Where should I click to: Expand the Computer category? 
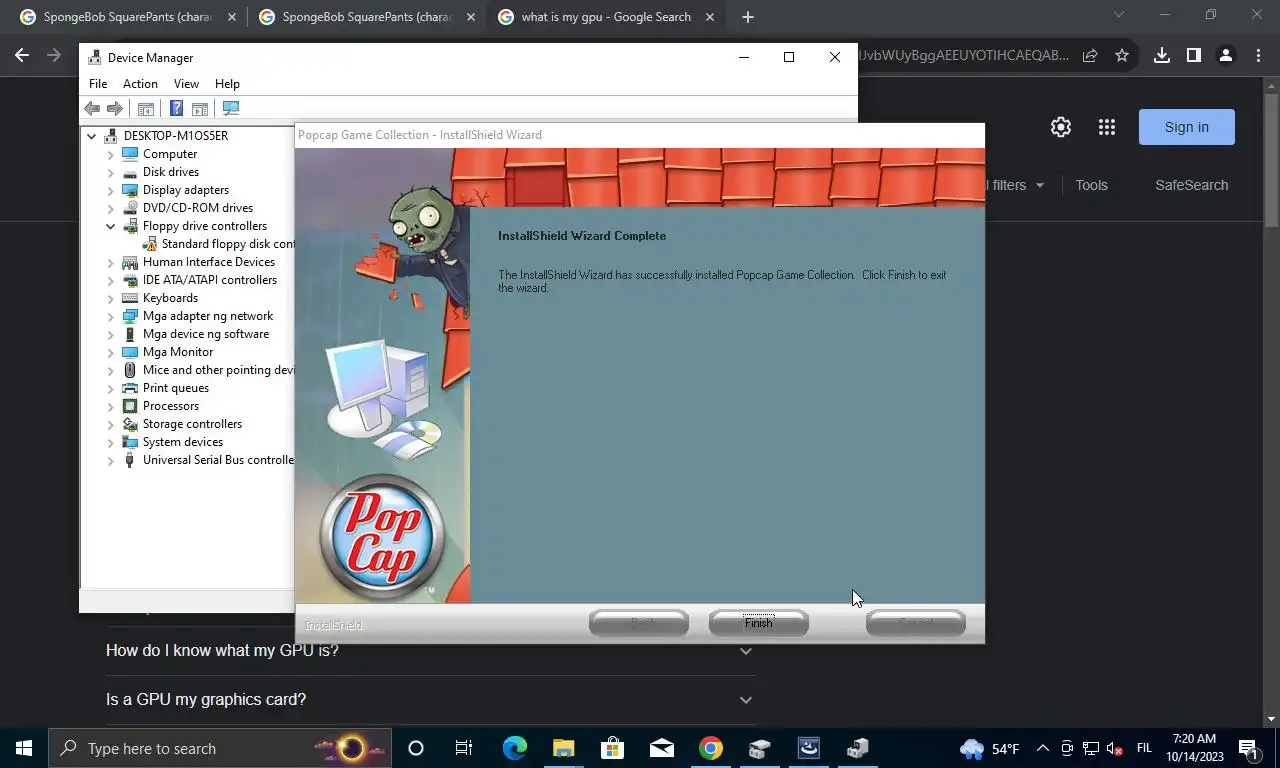pos(111,154)
